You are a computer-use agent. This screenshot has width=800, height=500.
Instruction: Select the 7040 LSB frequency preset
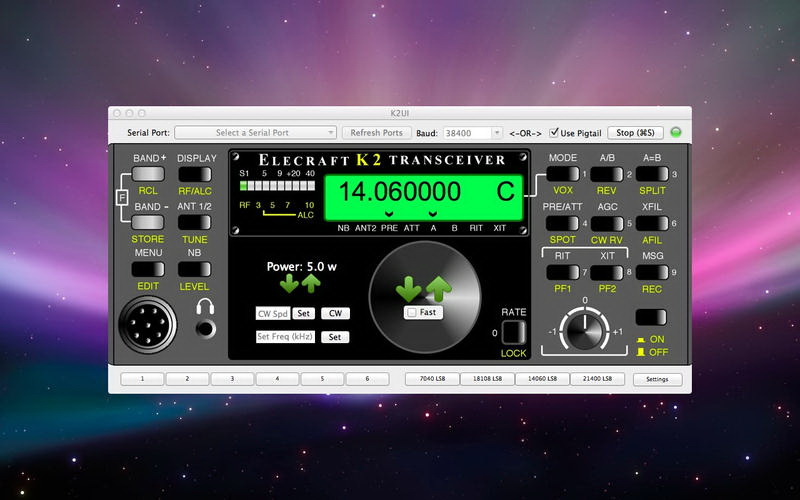(432, 379)
